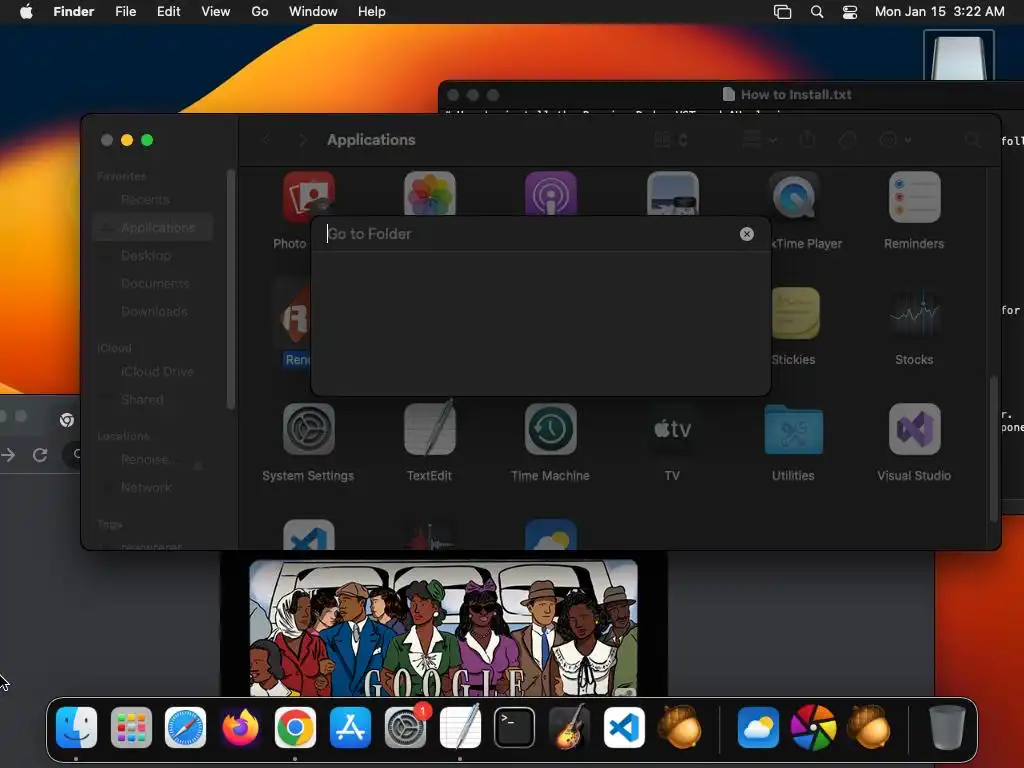Image resolution: width=1024 pixels, height=768 pixels.
Task: Open Terminal from the Dock
Action: 514,727
